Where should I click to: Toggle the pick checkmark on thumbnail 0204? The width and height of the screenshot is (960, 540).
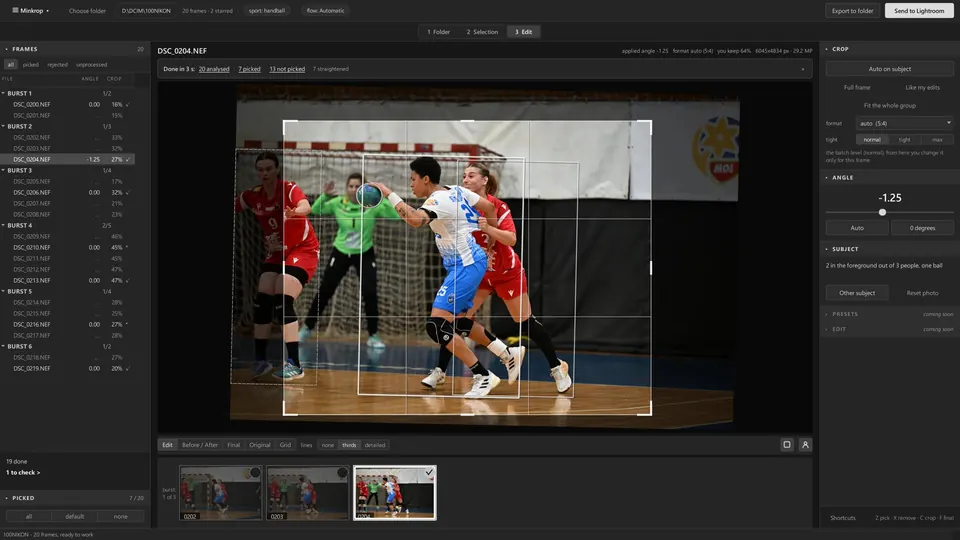coord(429,472)
